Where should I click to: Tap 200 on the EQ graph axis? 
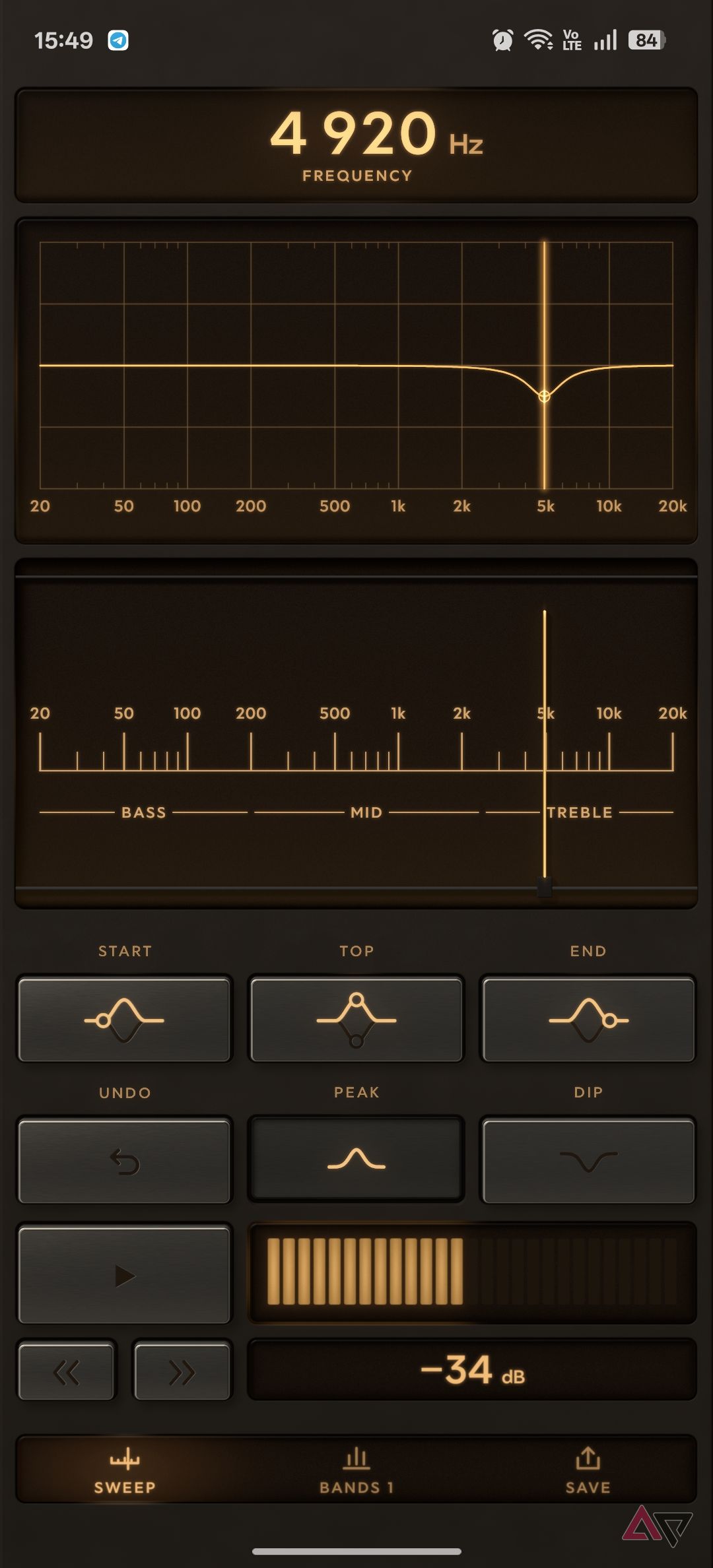251,506
